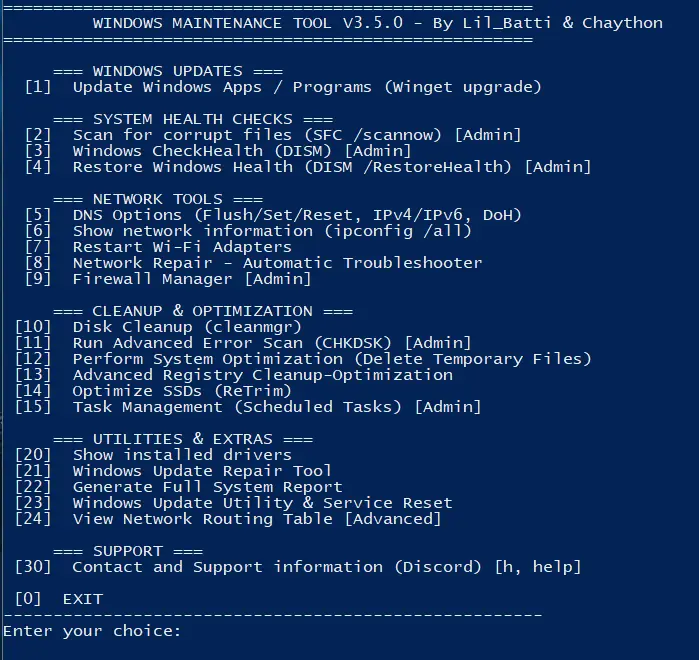Select Disk Cleanup (cleanmgr) option
This screenshot has height=660, width=699.
tap(186, 327)
